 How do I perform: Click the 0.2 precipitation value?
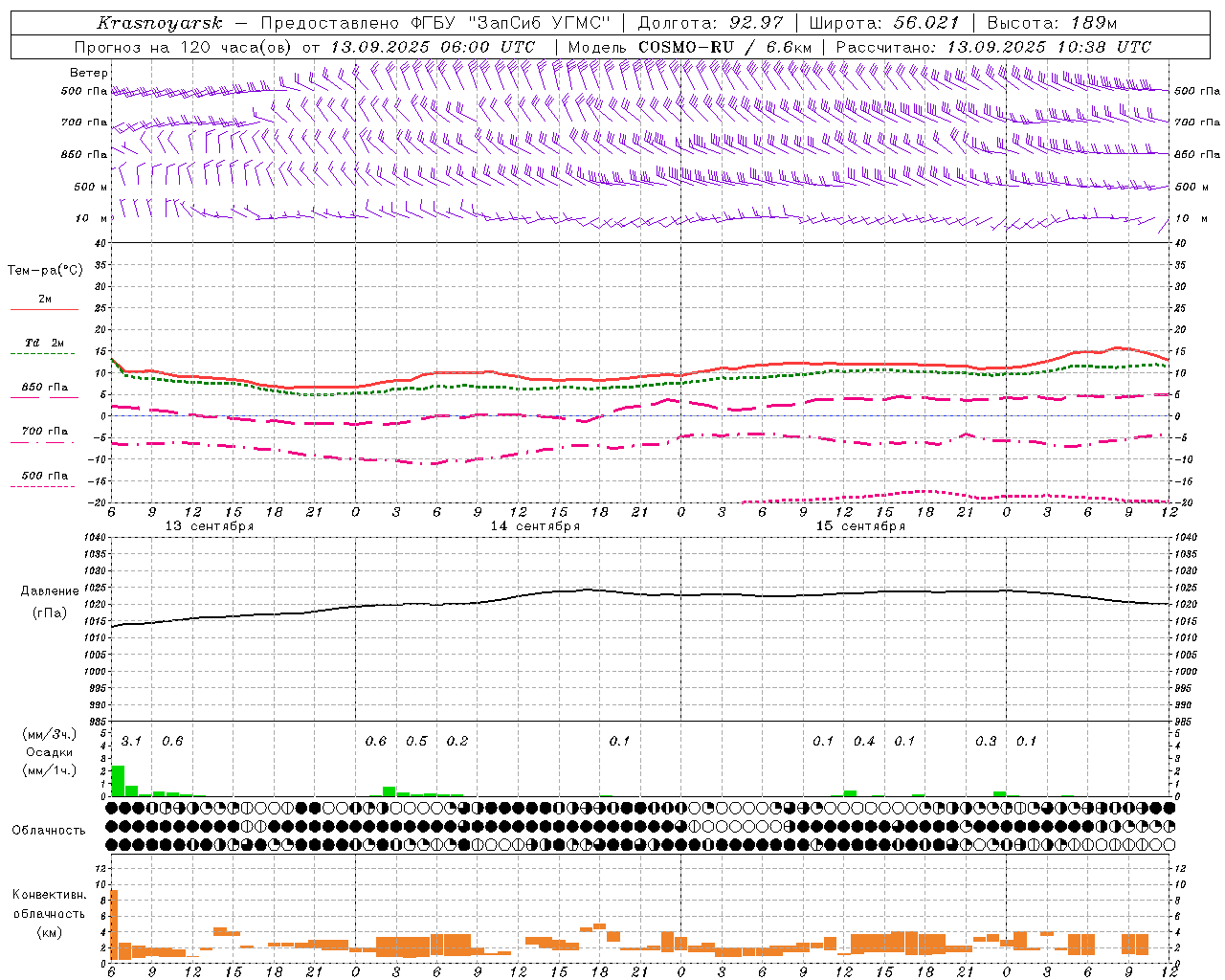457,741
